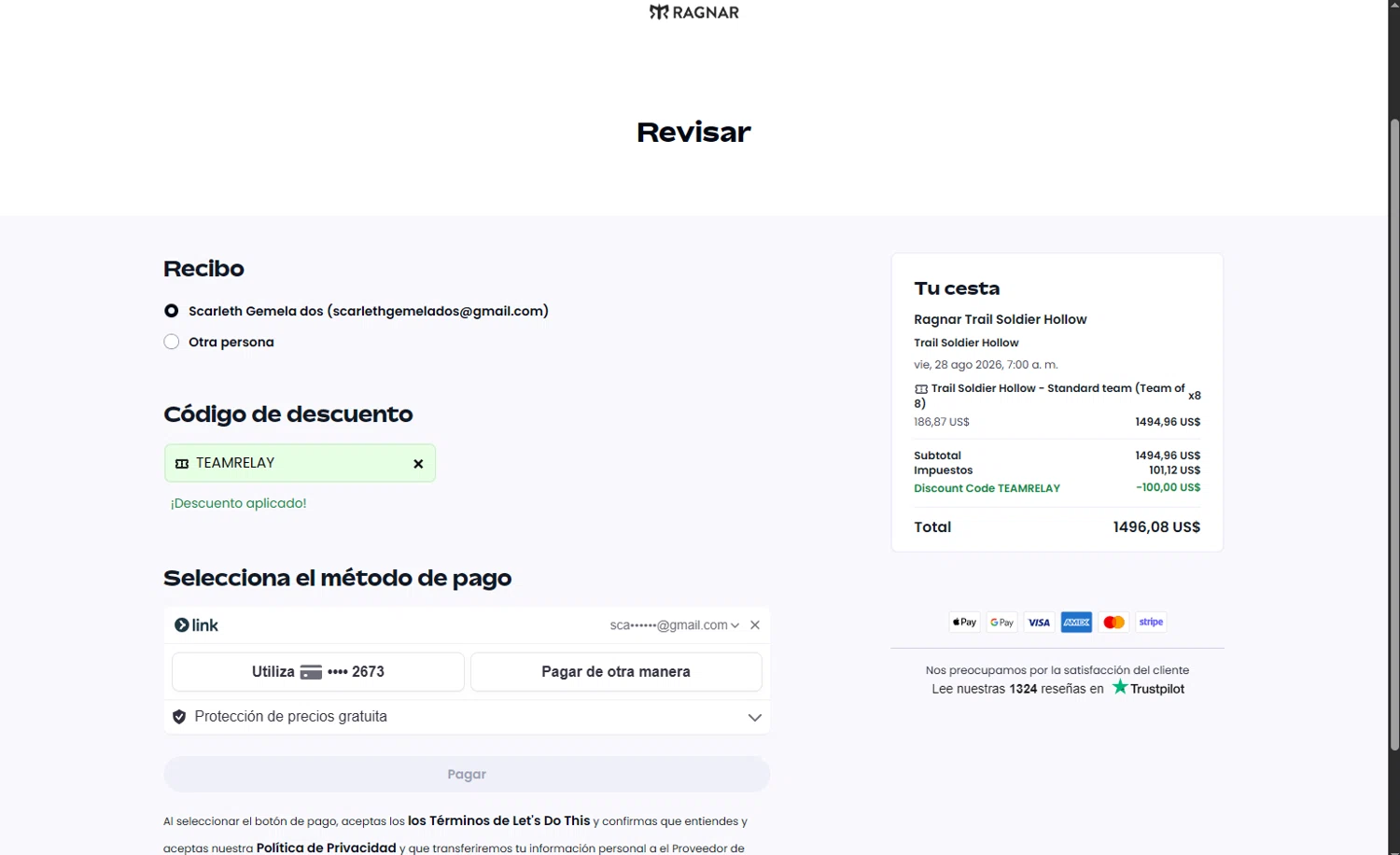Image resolution: width=1400 pixels, height=855 pixels.
Task: Open the sca••••••@gmail.com account dropdown
Action: click(675, 625)
